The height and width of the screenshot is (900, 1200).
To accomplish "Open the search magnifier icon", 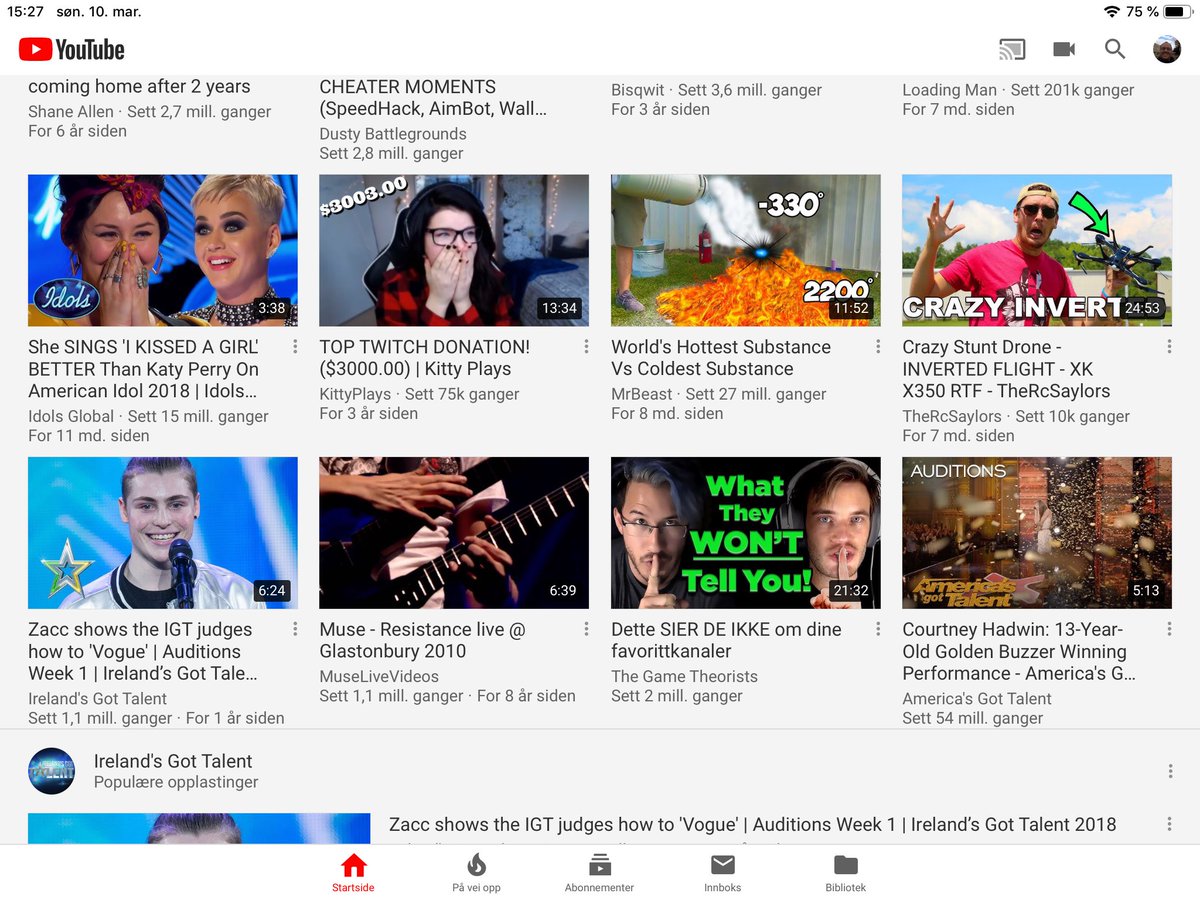I will point(1115,49).
